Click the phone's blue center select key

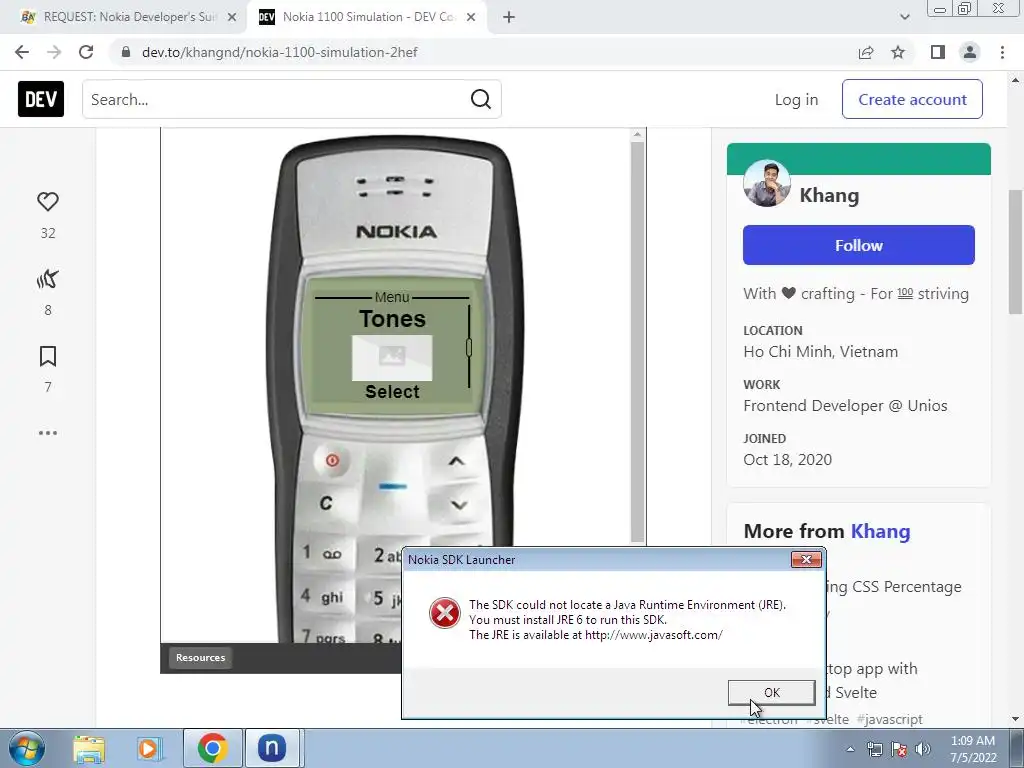392,487
